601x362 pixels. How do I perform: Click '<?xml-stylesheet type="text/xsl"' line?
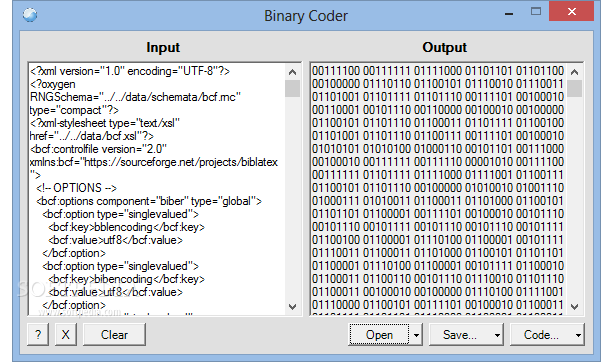pyautogui.click(x=105, y=123)
